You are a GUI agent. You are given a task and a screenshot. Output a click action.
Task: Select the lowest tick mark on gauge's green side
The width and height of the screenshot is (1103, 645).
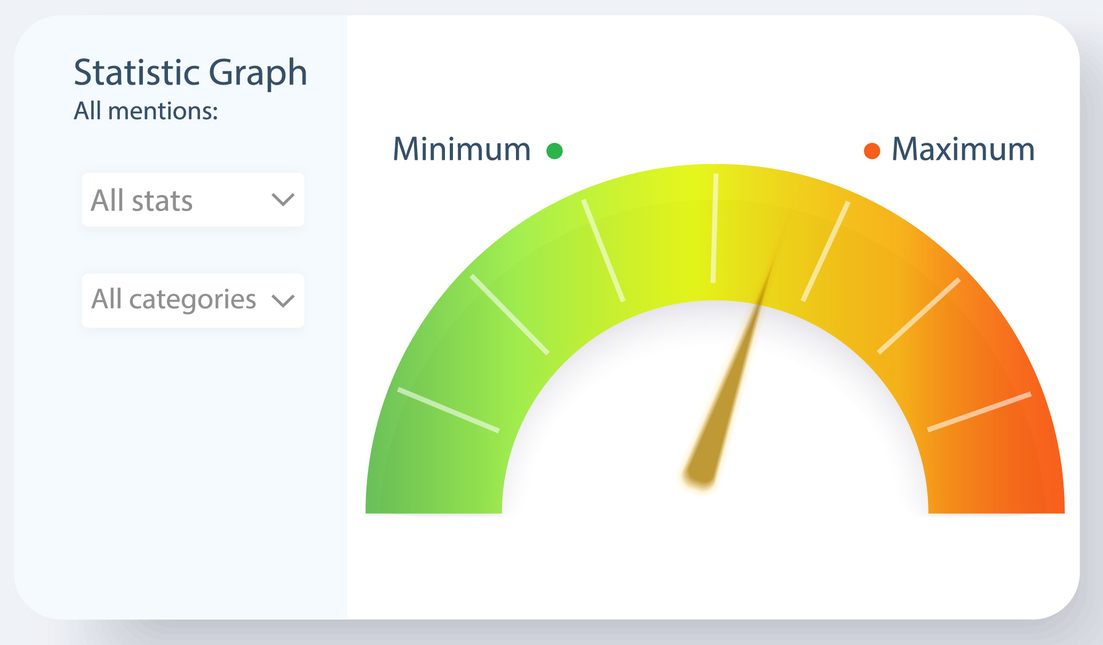tap(448, 410)
